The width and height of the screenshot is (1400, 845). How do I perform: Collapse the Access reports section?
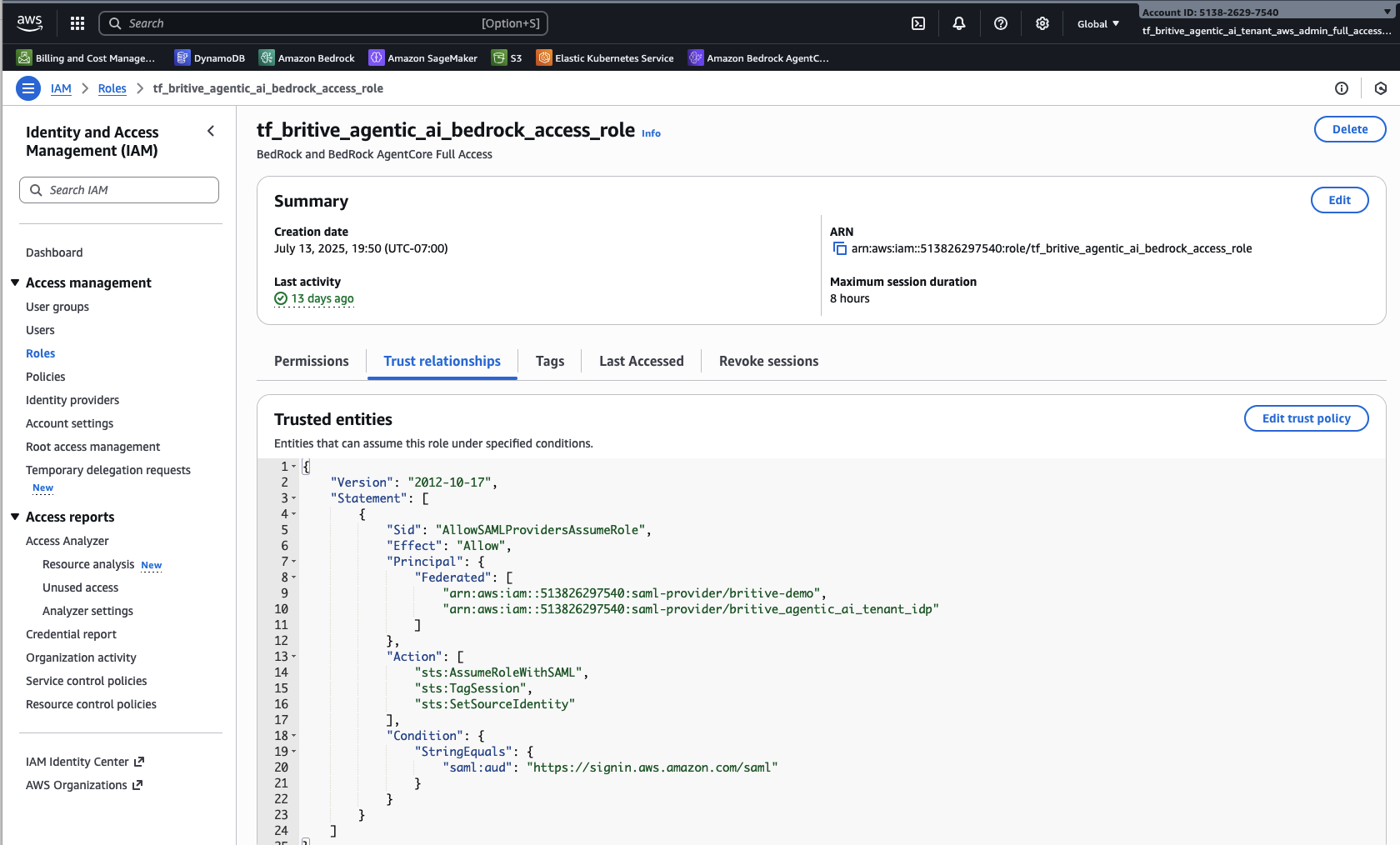click(15, 517)
